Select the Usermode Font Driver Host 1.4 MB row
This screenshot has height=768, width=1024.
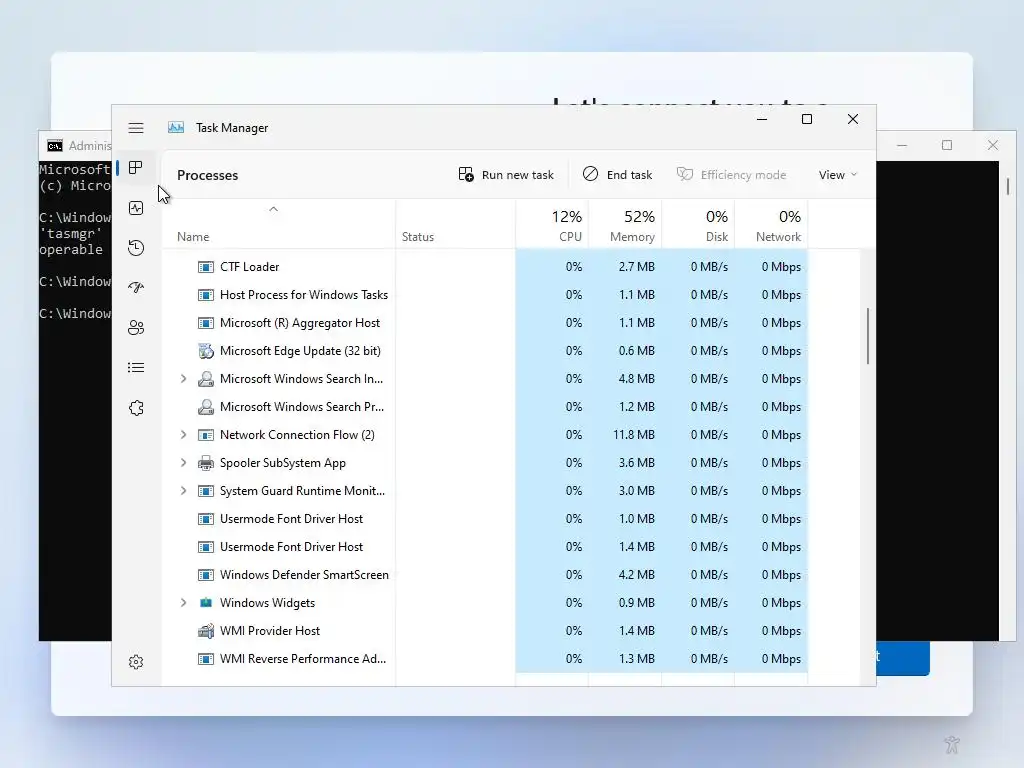pos(485,547)
